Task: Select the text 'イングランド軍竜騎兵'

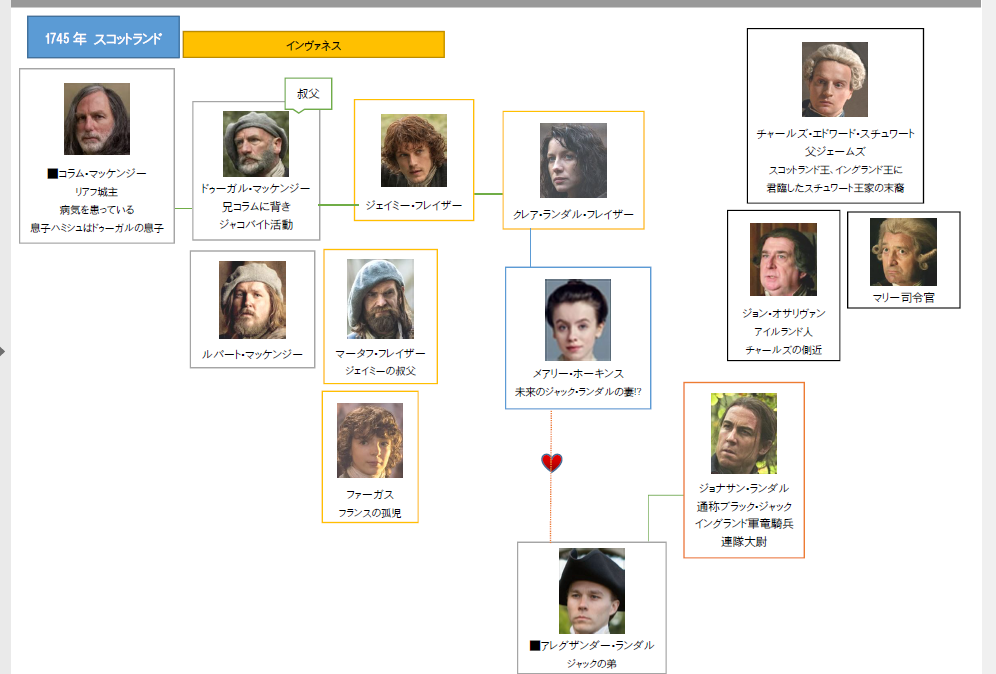Action: [744, 523]
